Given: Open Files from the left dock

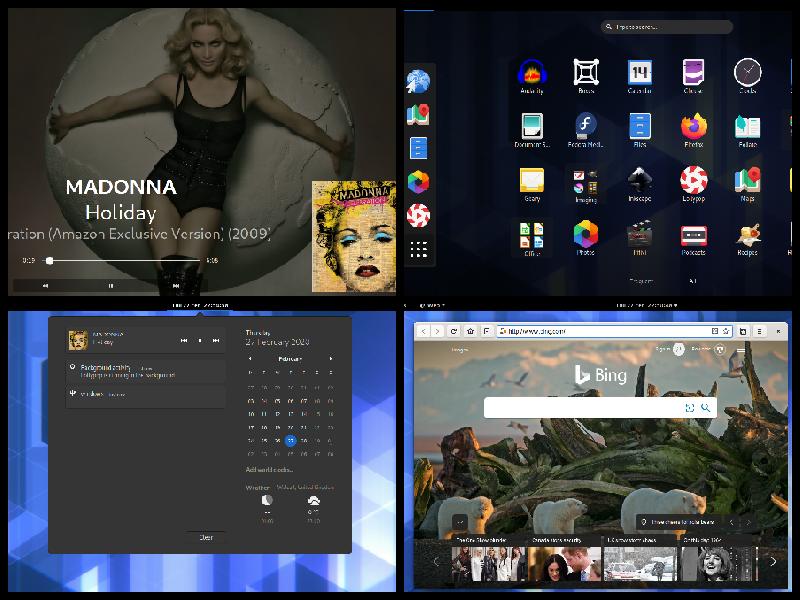Looking at the screenshot, I should [x=418, y=148].
